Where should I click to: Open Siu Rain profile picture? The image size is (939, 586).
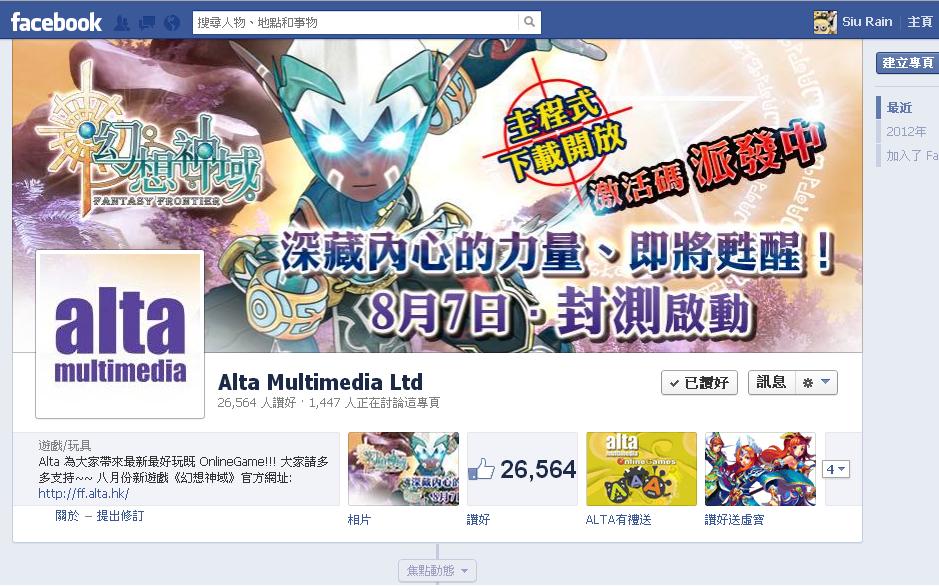click(825, 22)
